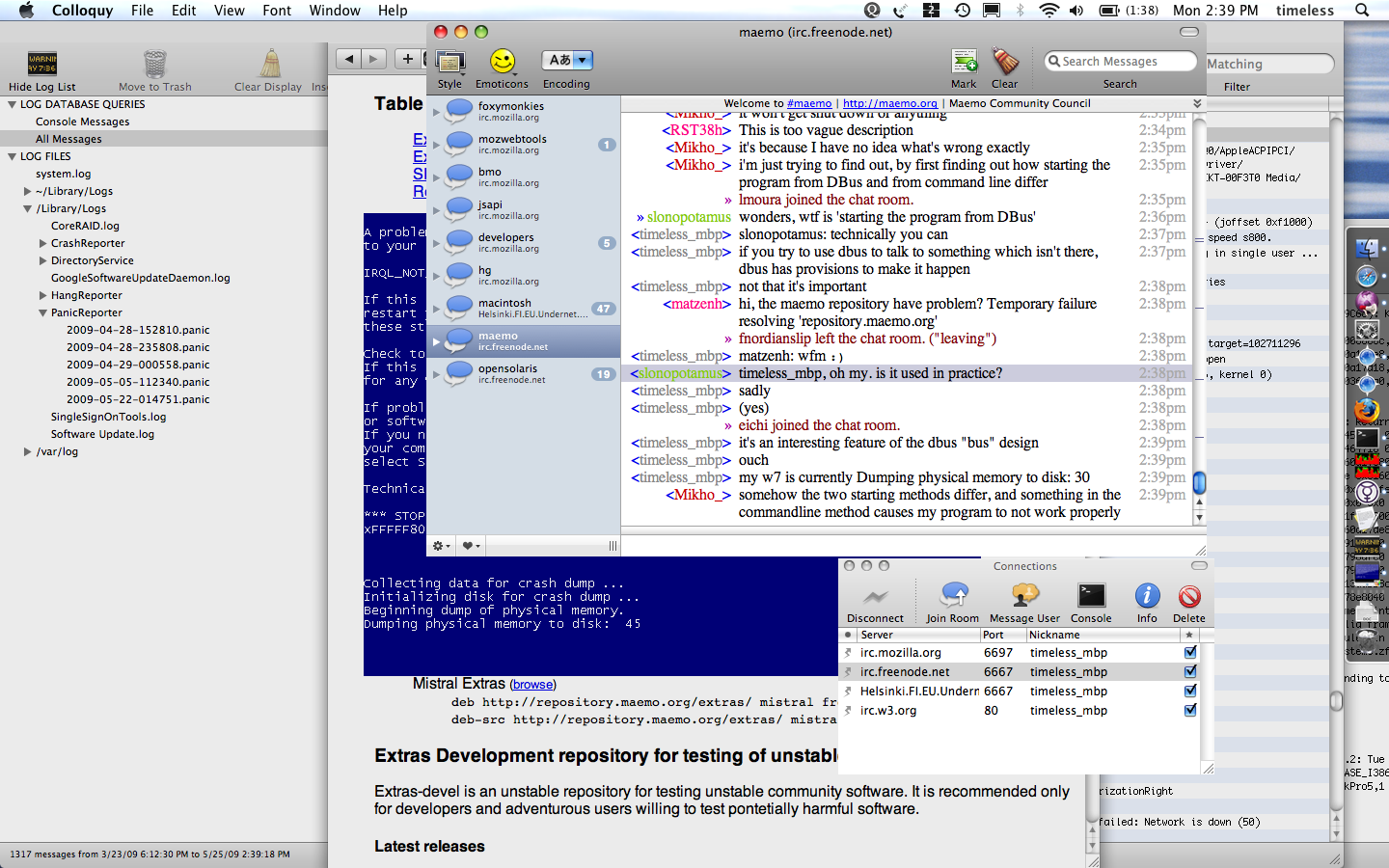Click the Port column header
The height and width of the screenshot is (868, 1389).
[1002, 635]
